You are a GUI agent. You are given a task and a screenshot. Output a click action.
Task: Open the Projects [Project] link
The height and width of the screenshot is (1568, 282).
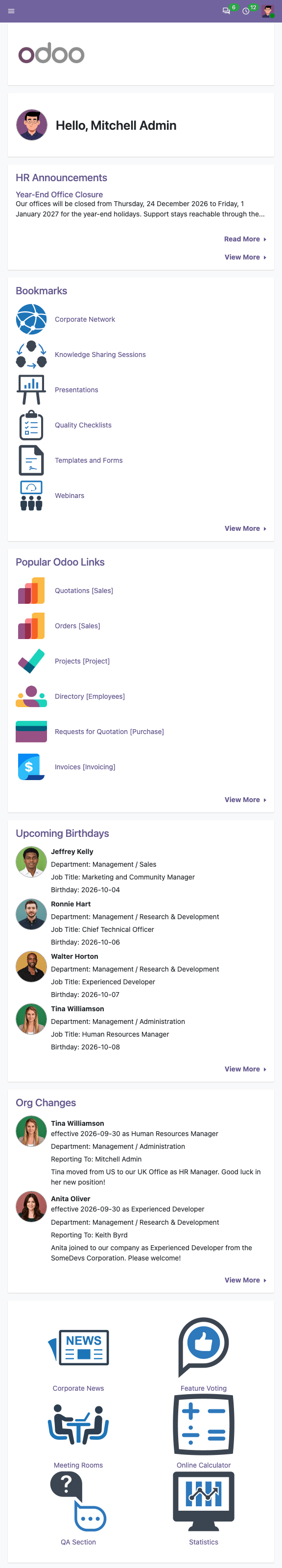point(82,662)
